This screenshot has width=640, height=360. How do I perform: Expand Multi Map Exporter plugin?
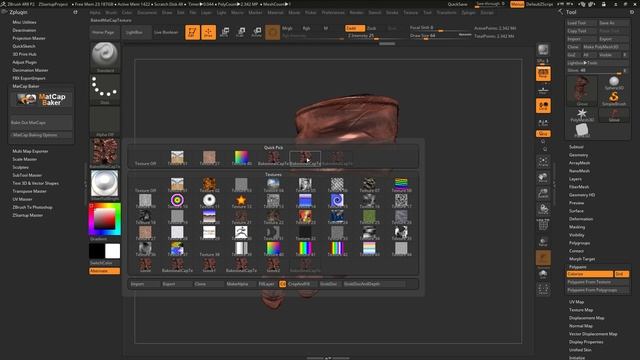(x=30, y=151)
